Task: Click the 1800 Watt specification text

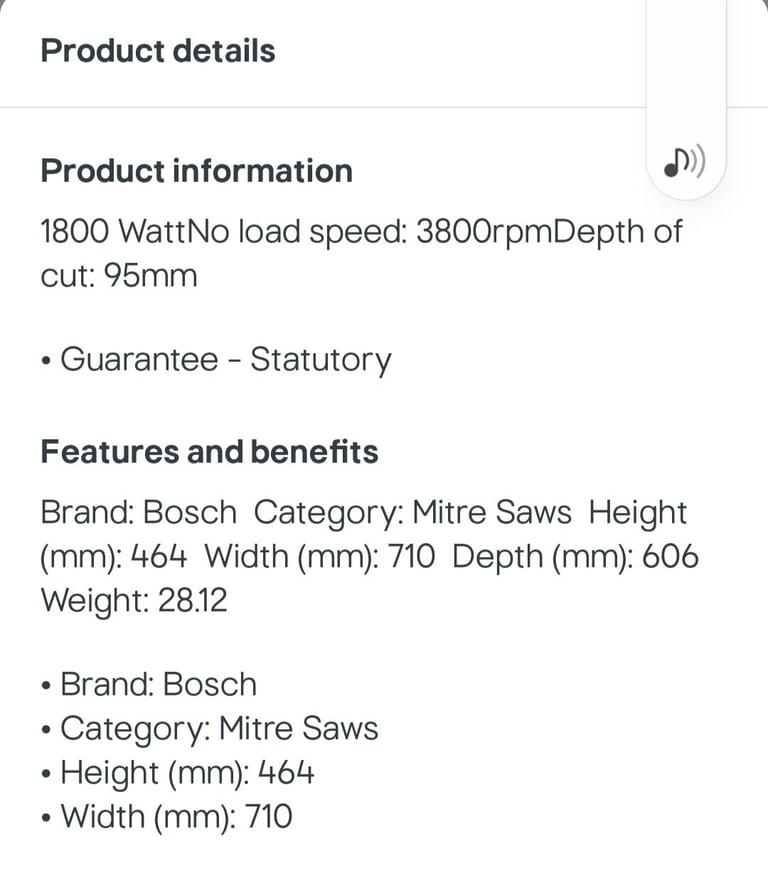Action: coord(112,231)
